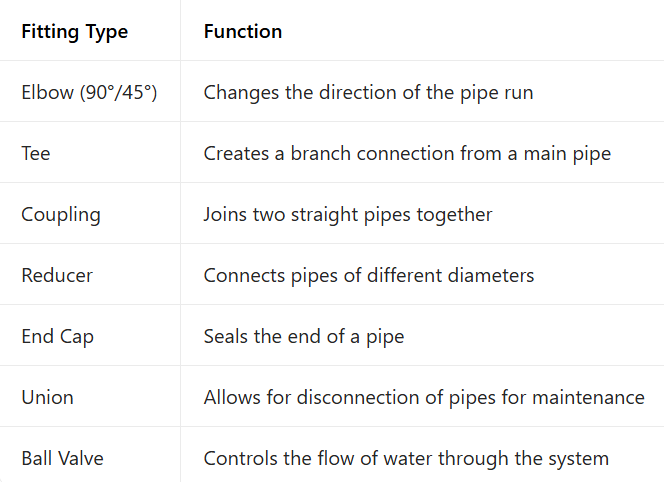Select 'Controls the flow of water' cell

tap(406, 459)
